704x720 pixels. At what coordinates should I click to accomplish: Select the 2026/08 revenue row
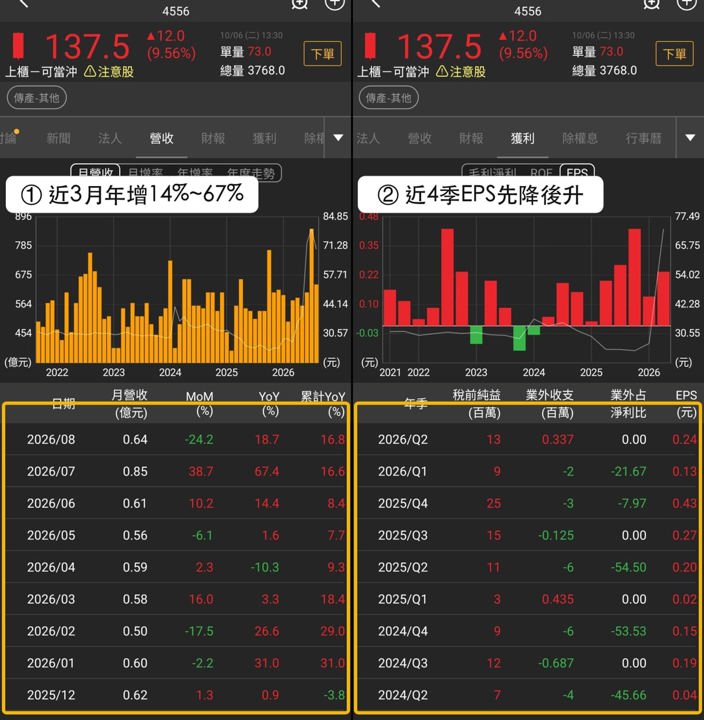pyautogui.click(x=176, y=439)
